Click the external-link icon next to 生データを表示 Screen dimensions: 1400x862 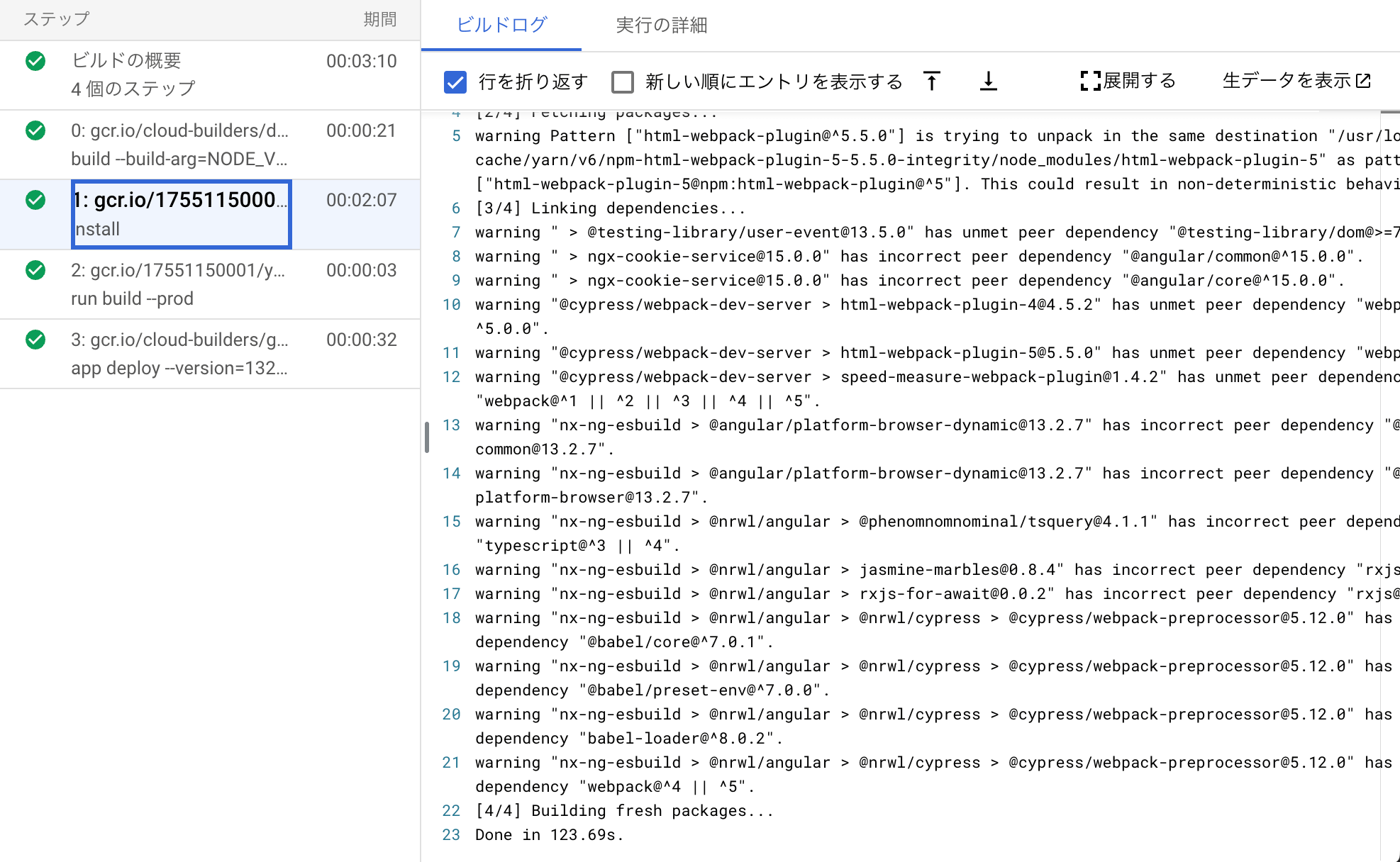pyautogui.click(x=1365, y=81)
